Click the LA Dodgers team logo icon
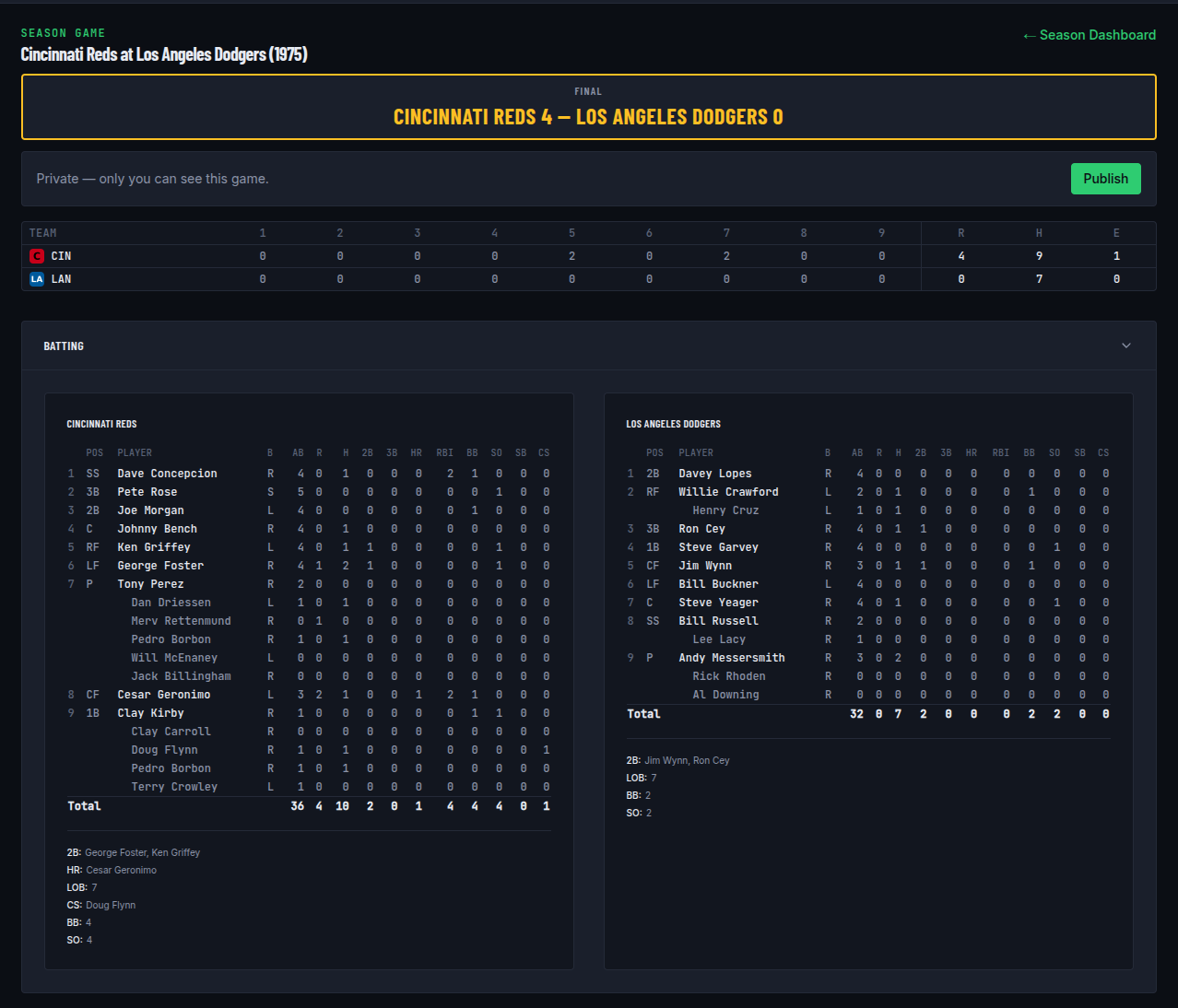The image size is (1178, 1008). click(37, 279)
